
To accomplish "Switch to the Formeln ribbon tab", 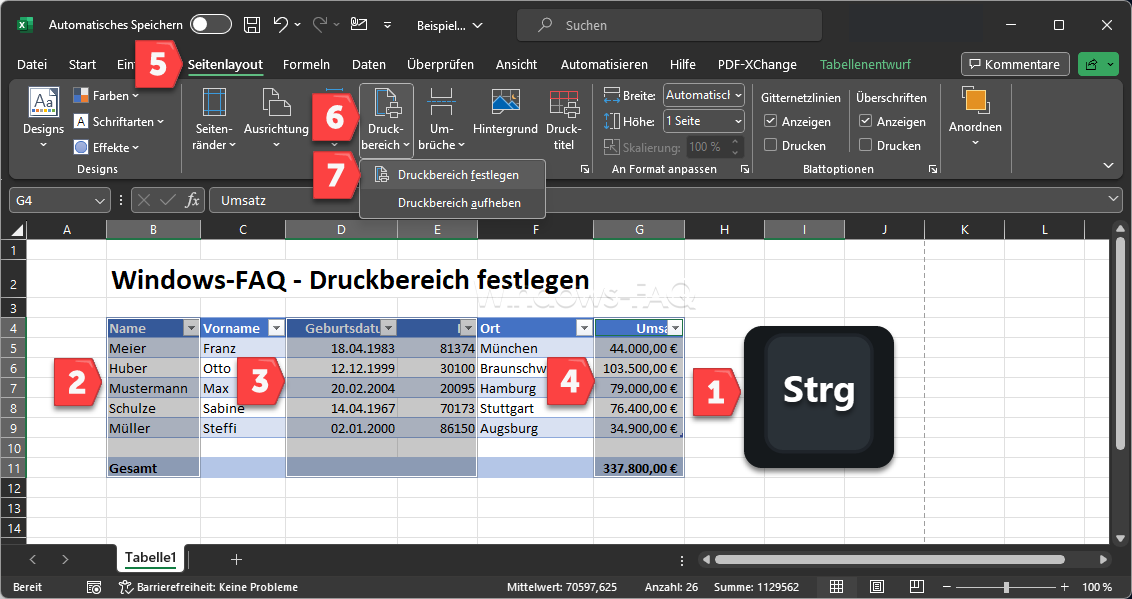I will pos(306,65).
